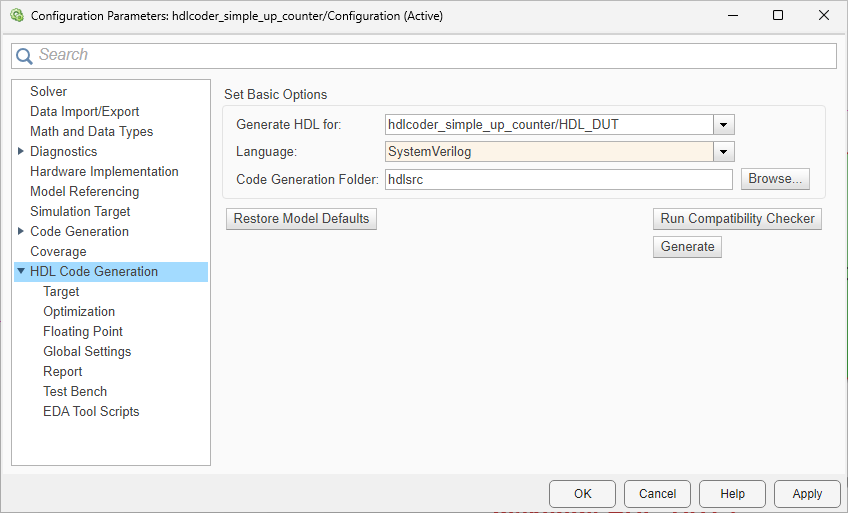Open the Hardware Implementation pane
Viewport: 848px width, 513px height.
(x=104, y=171)
